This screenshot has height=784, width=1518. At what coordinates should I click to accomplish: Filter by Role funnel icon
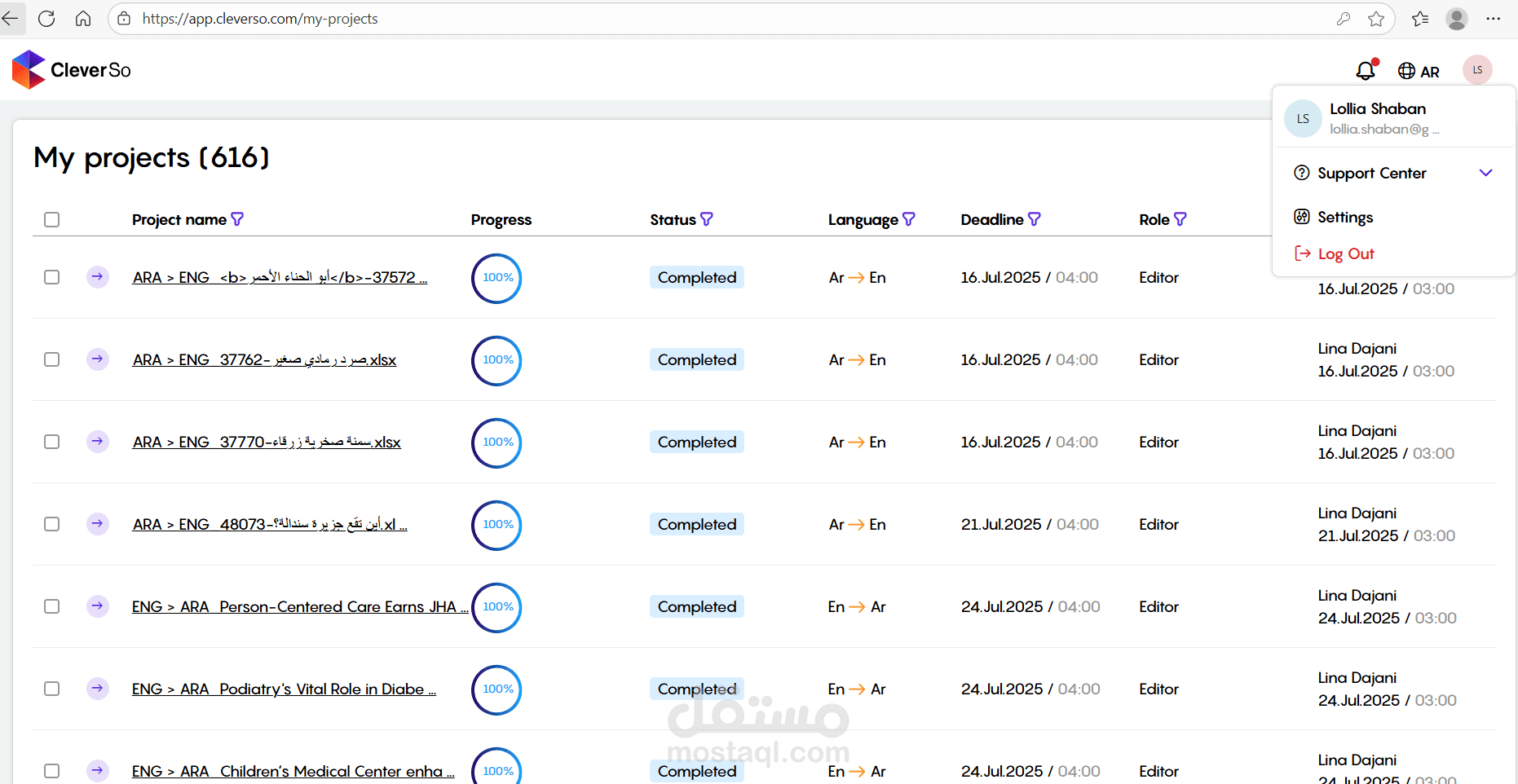click(1180, 219)
